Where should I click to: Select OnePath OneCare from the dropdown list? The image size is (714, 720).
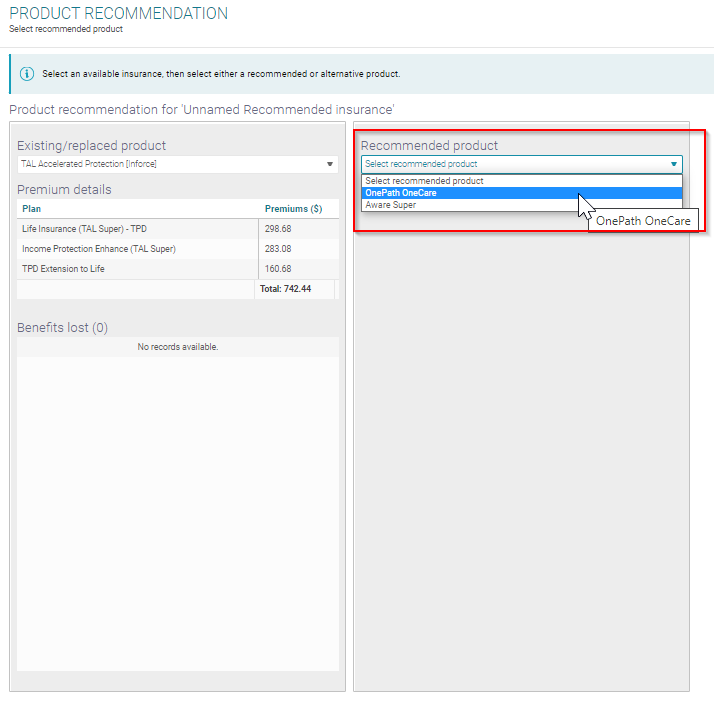coord(522,193)
